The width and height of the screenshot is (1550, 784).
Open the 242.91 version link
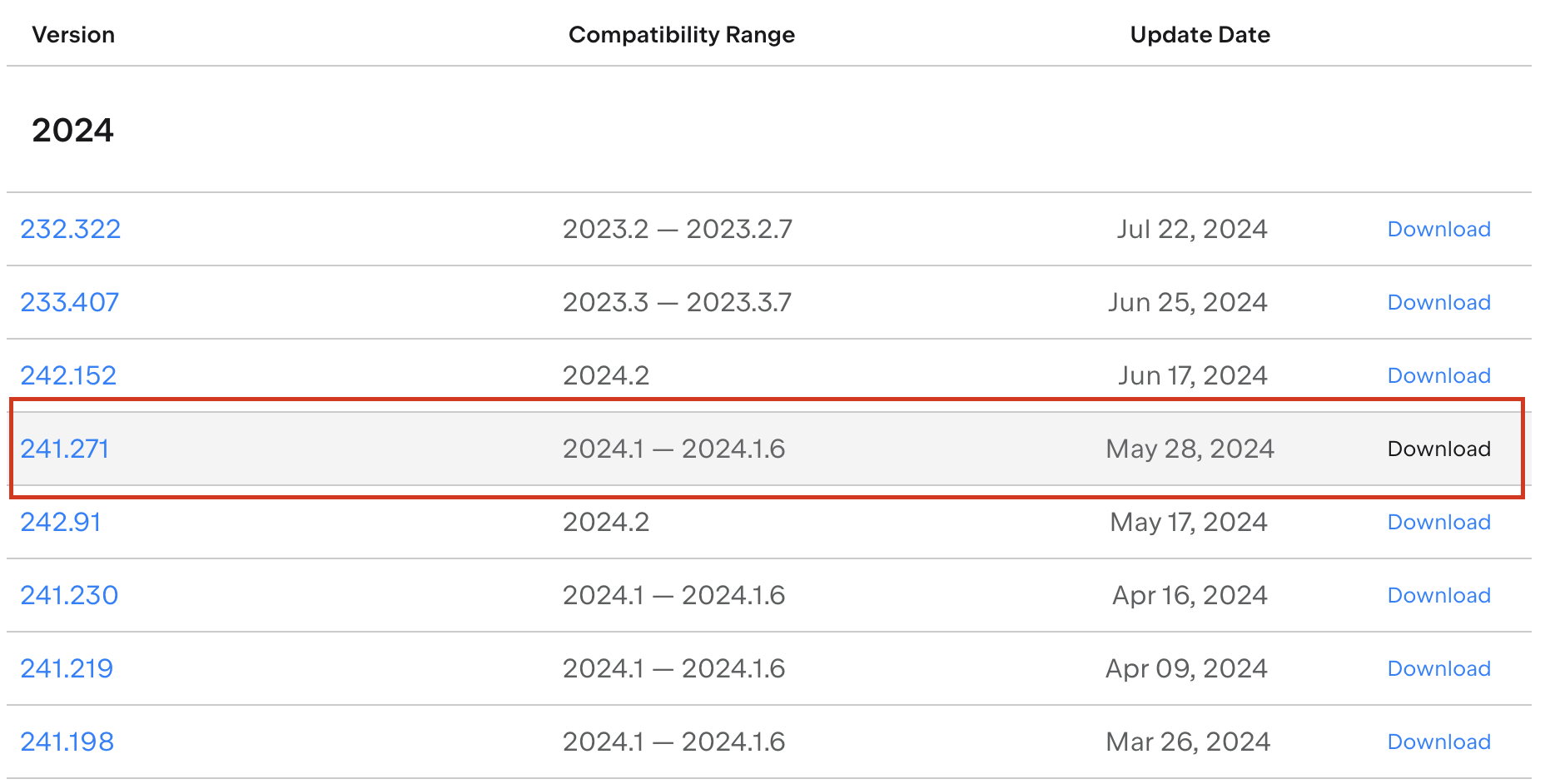coord(61,522)
